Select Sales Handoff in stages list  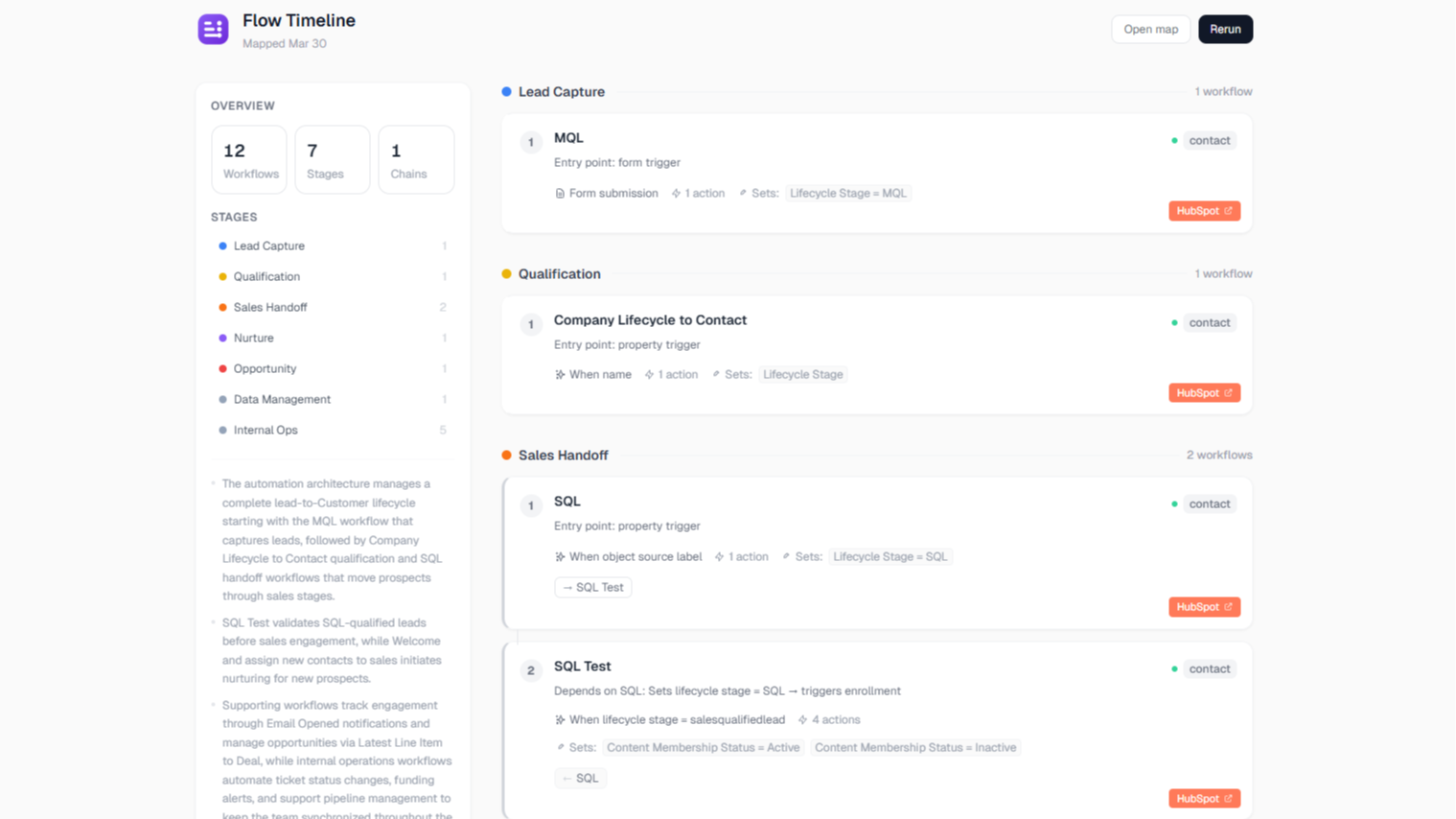click(x=270, y=308)
